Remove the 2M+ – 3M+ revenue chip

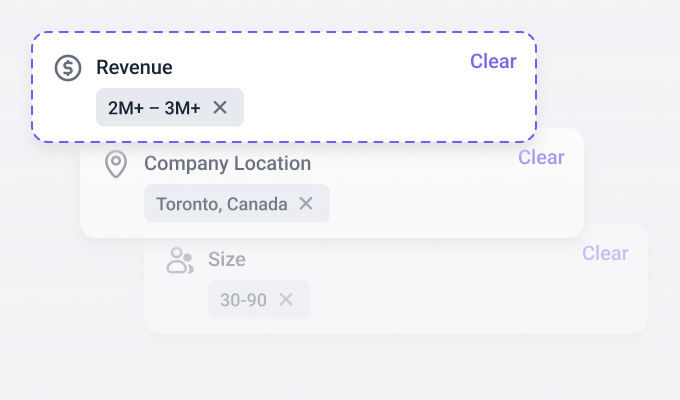click(x=220, y=108)
